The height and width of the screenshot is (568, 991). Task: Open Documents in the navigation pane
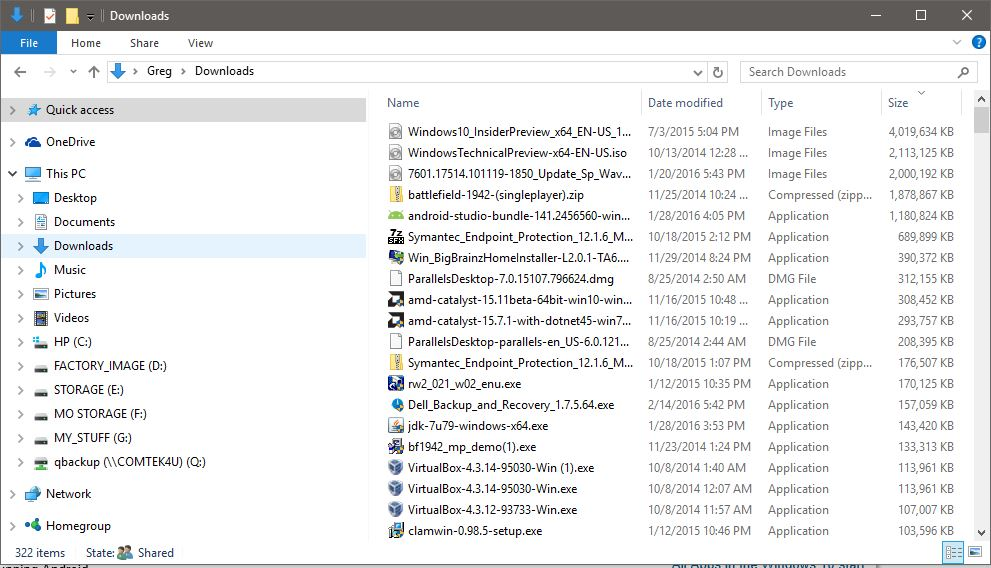[84, 222]
